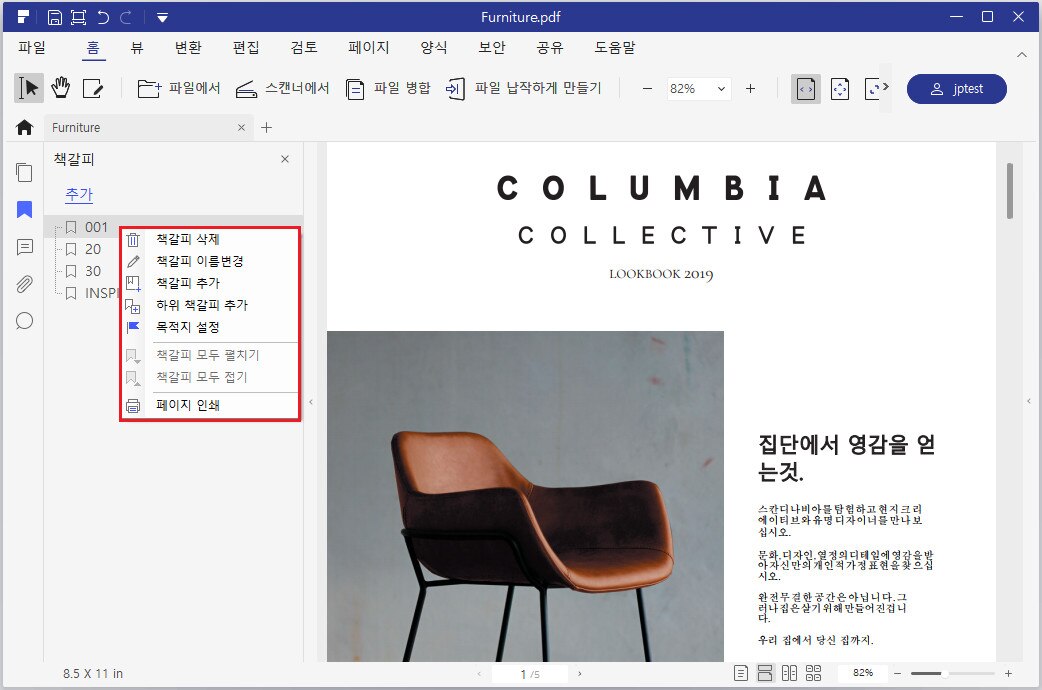1042x690 pixels.
Task: Click Undo in title bar
Action: (103, 17)
